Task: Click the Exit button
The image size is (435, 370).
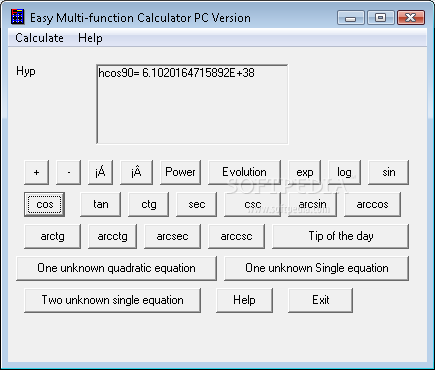Action: [320, 300]
